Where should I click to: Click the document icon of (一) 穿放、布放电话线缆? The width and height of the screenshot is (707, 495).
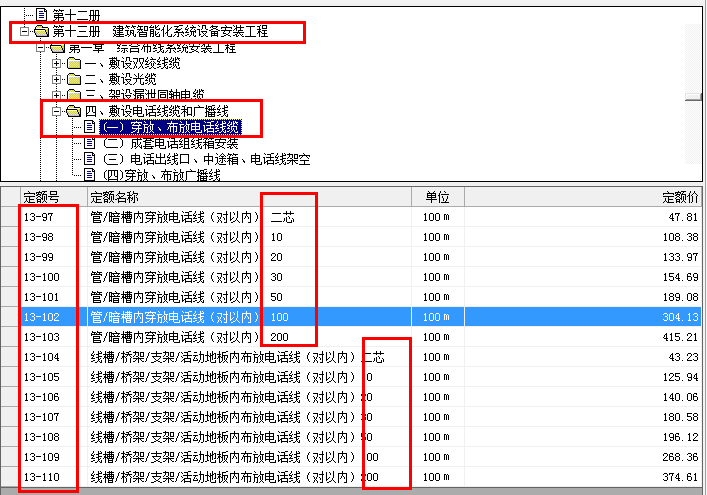pyautogui.click(x=90, y=127)
